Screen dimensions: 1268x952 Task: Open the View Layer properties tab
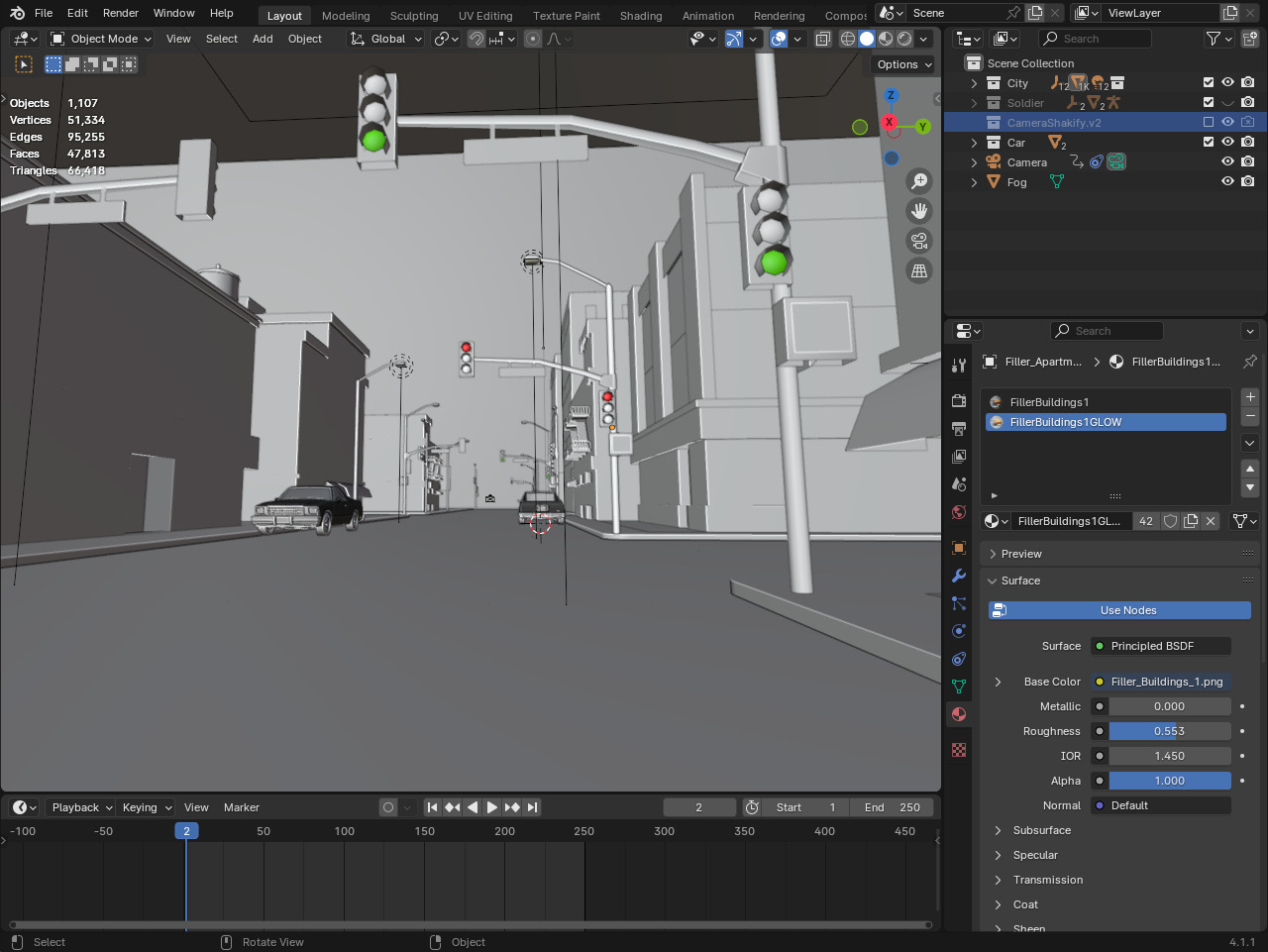click(x=959, y=457)
